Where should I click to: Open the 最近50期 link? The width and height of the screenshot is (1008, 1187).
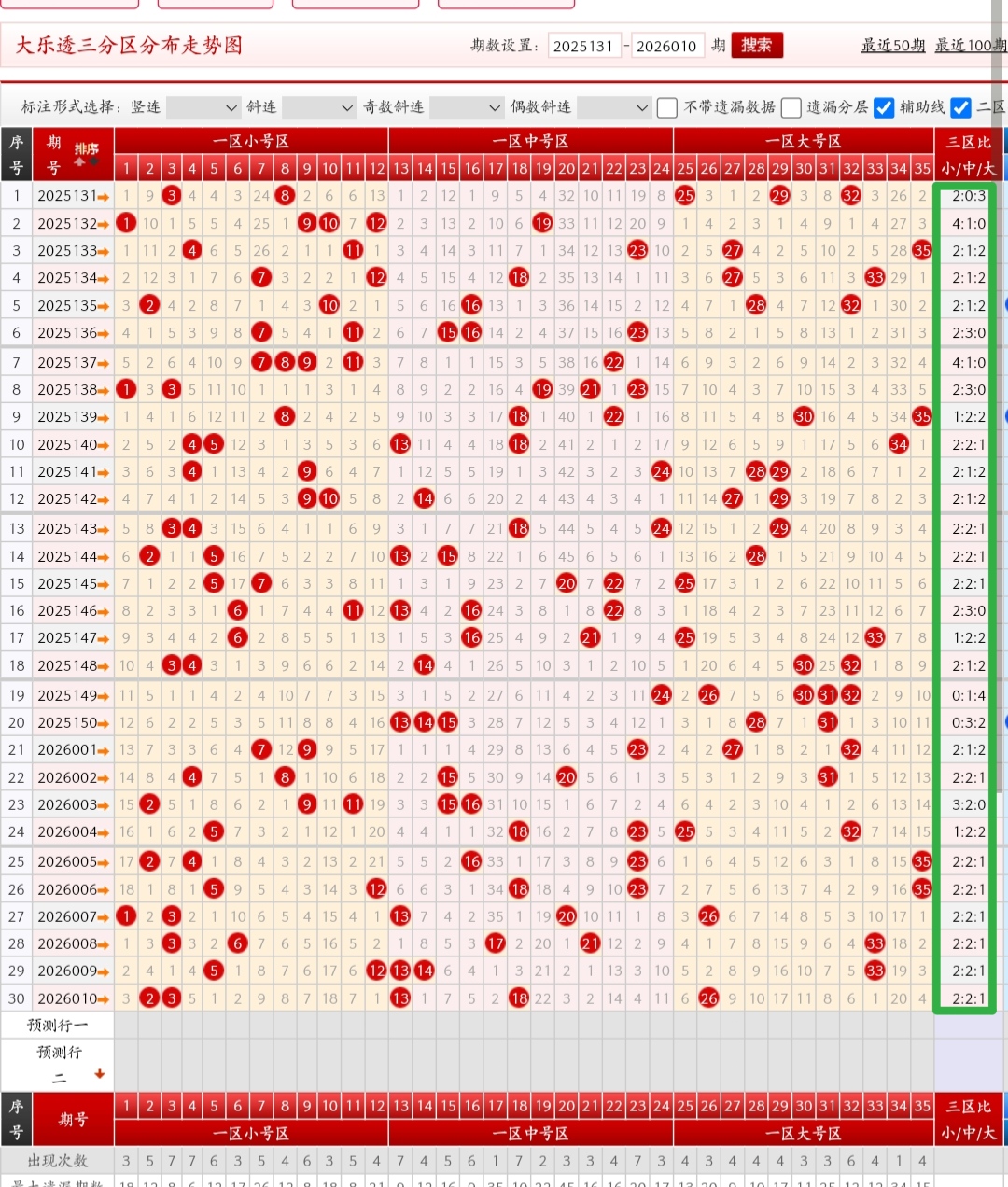click(892, 46)
